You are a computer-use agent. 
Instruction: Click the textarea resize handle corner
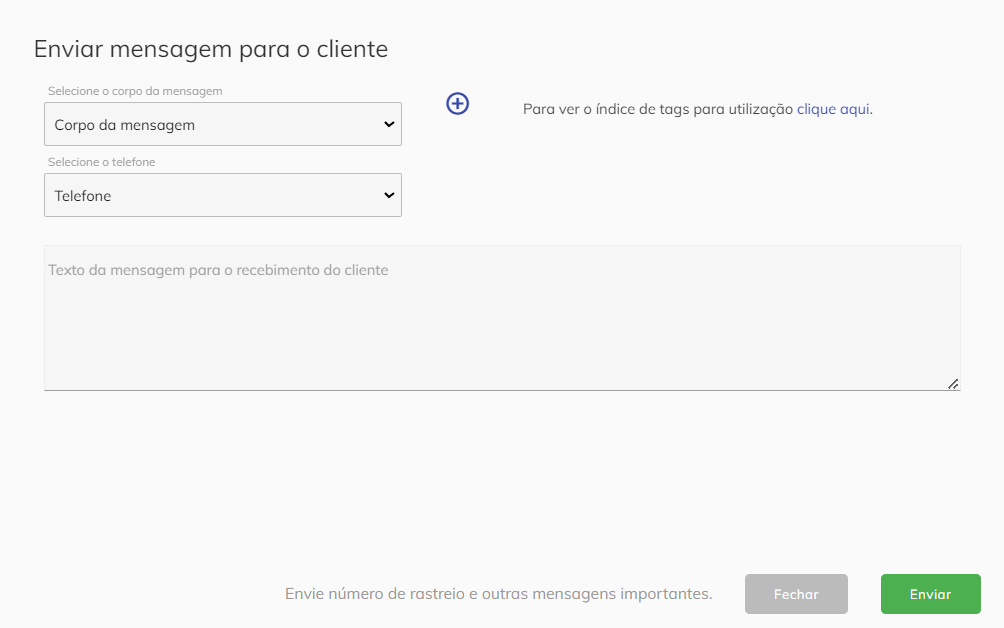point(953,383)
